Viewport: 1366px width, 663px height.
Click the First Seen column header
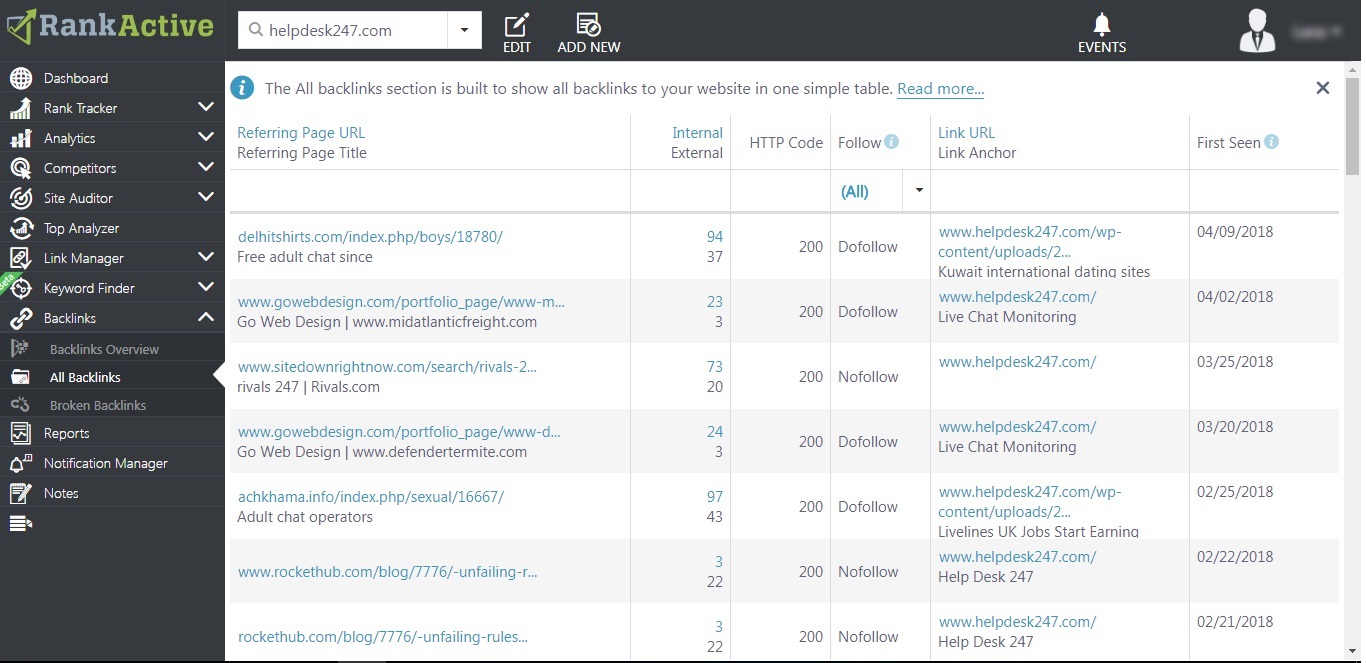pos(1229,142)
